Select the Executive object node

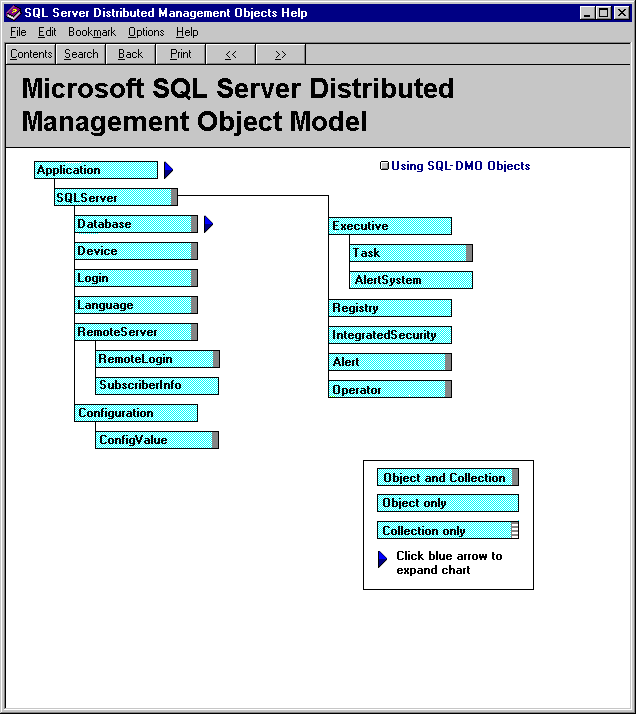pos(390,226)
